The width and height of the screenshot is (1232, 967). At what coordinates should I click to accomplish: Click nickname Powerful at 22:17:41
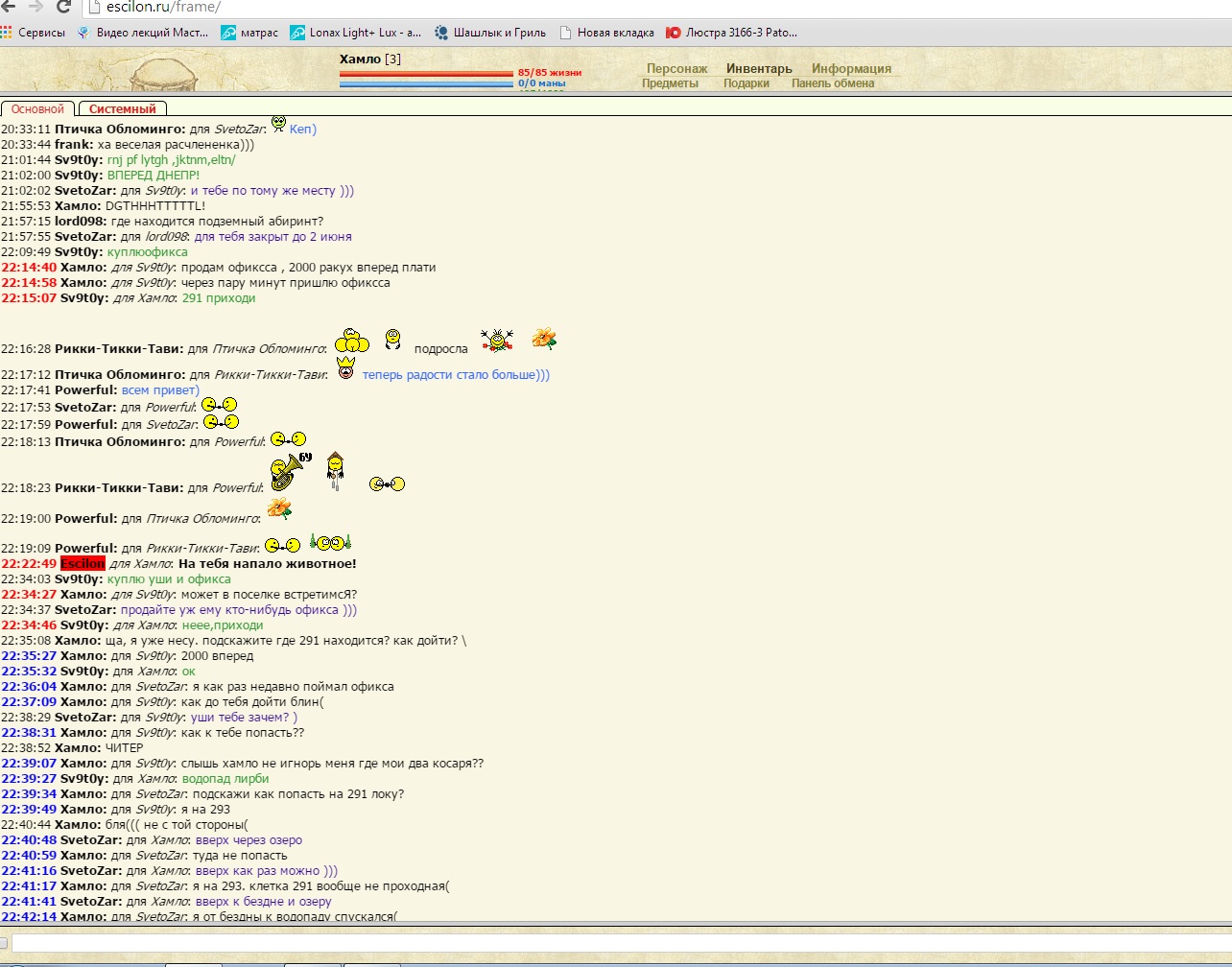85,389
